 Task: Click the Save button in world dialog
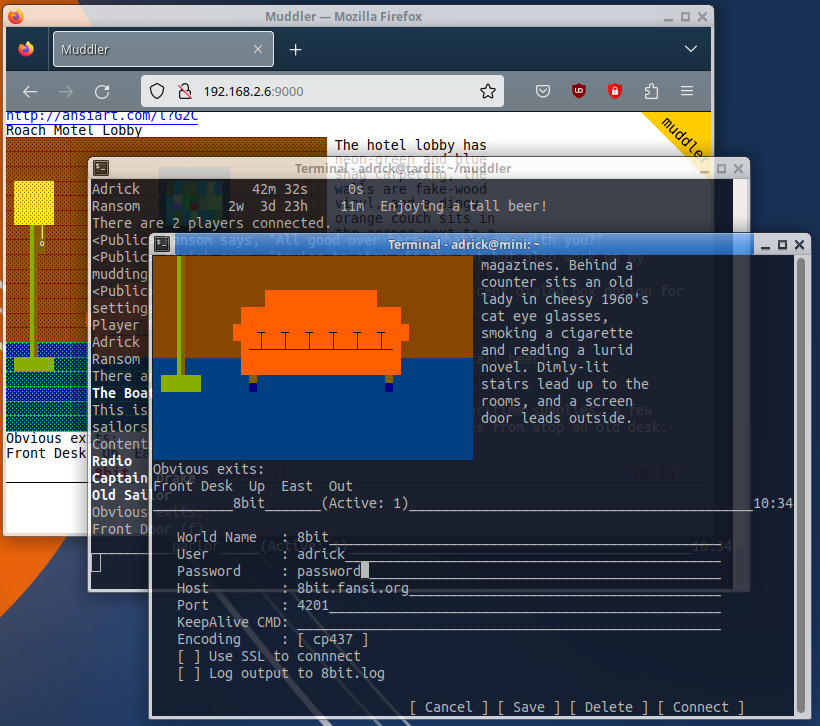pos(529,707)
